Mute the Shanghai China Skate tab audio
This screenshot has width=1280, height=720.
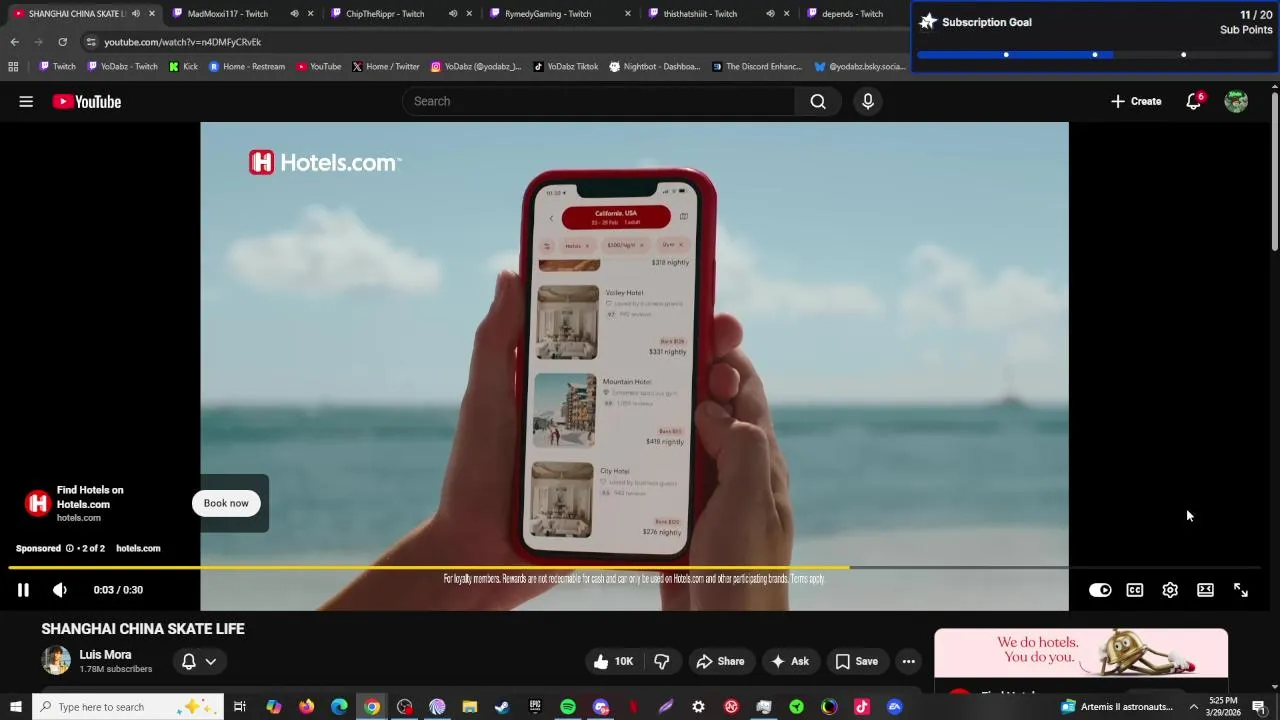(x=135, y=14)
